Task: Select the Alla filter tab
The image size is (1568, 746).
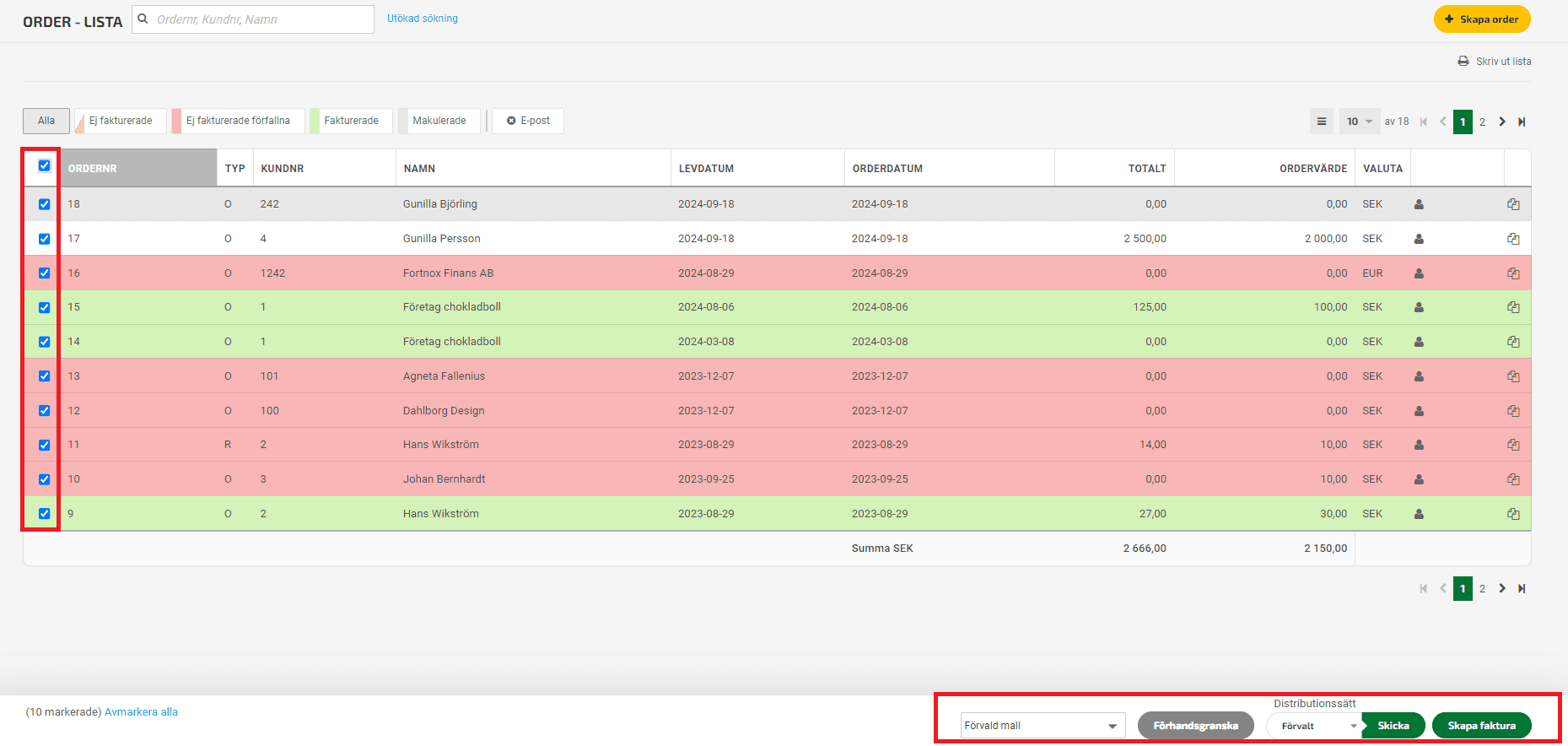Action: tap(46, 121)
